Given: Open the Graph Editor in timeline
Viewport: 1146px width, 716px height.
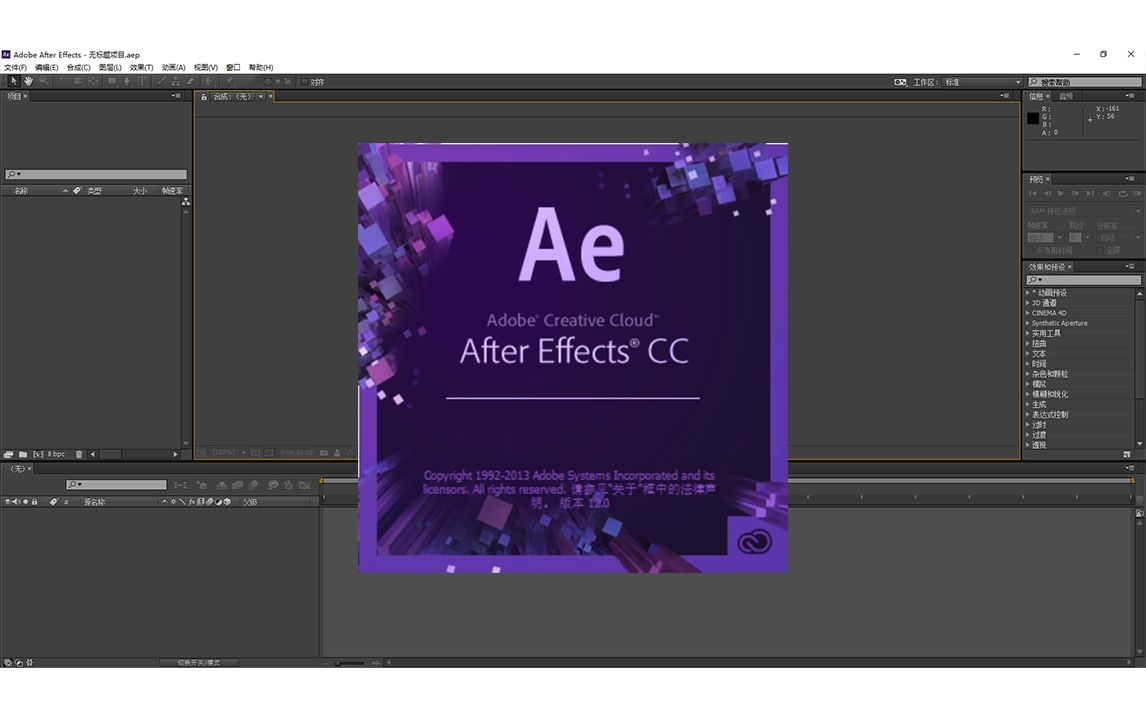Looking at the screenshot, I should (x=305, y=484).
